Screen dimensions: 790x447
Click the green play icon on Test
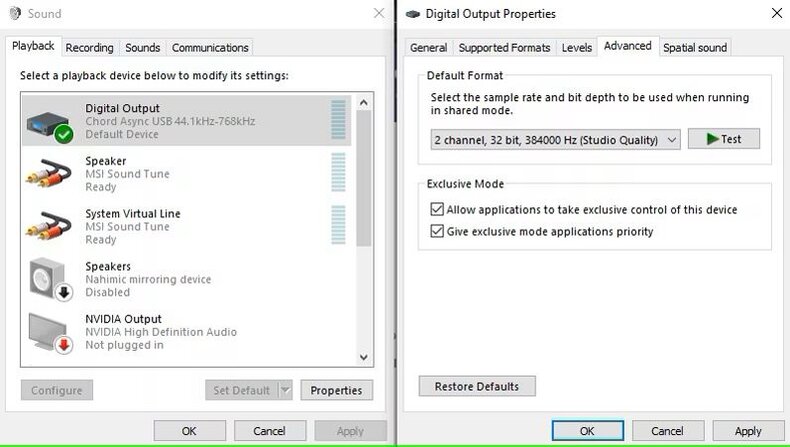tap(712, 139)
